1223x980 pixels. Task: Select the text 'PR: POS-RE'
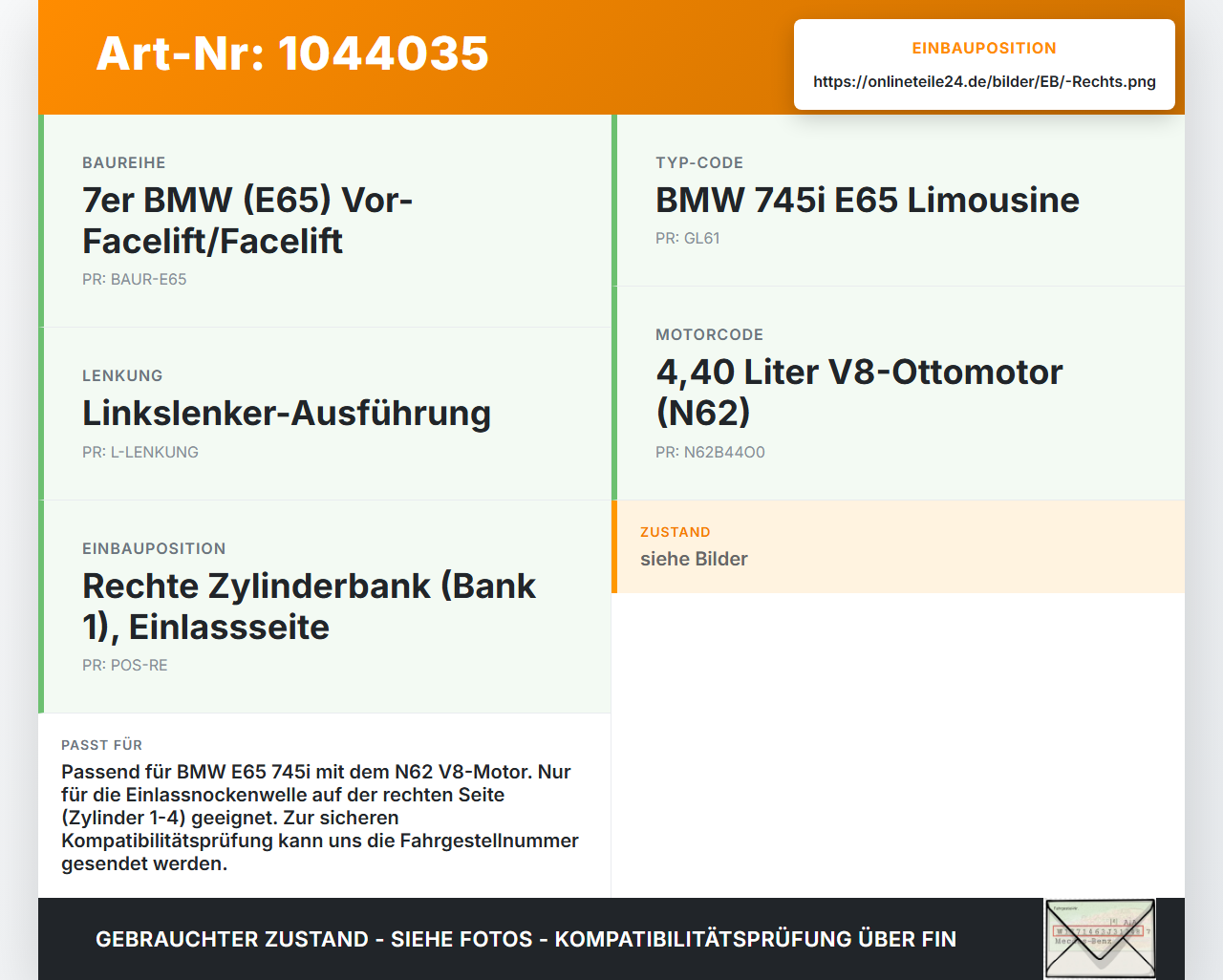125,666
